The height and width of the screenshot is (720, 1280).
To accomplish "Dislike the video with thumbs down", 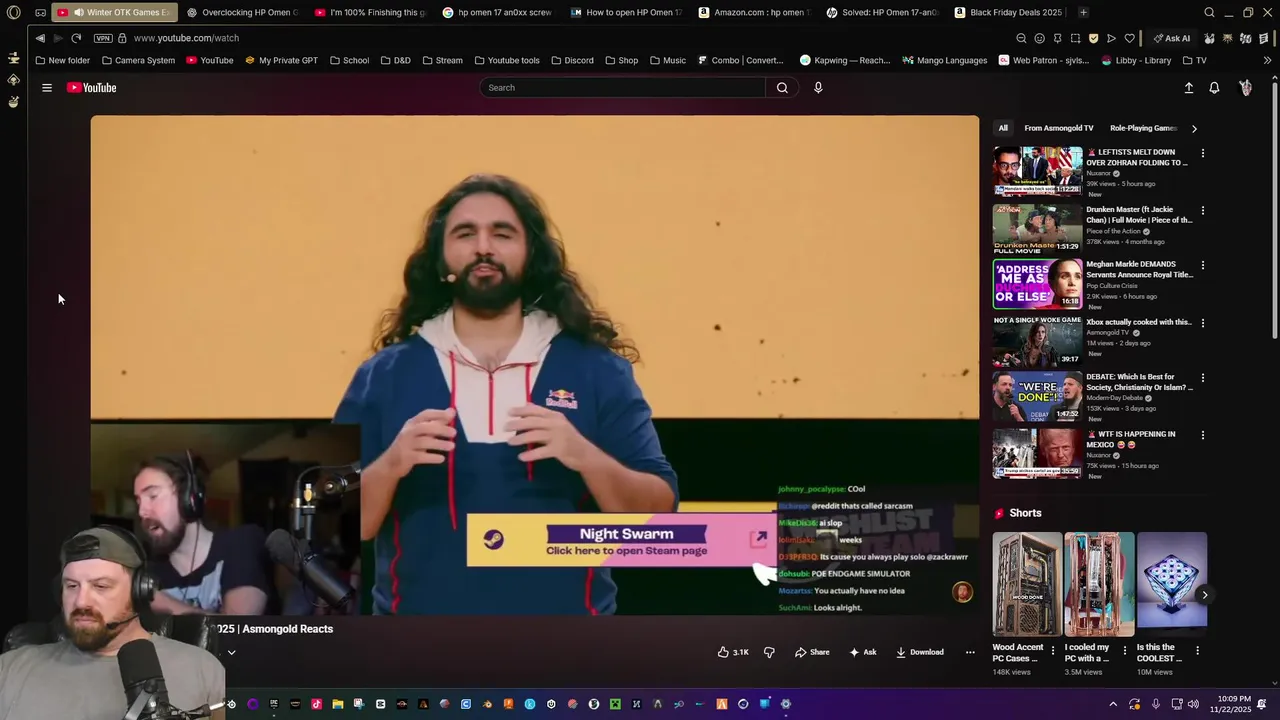I will [769, 652].
